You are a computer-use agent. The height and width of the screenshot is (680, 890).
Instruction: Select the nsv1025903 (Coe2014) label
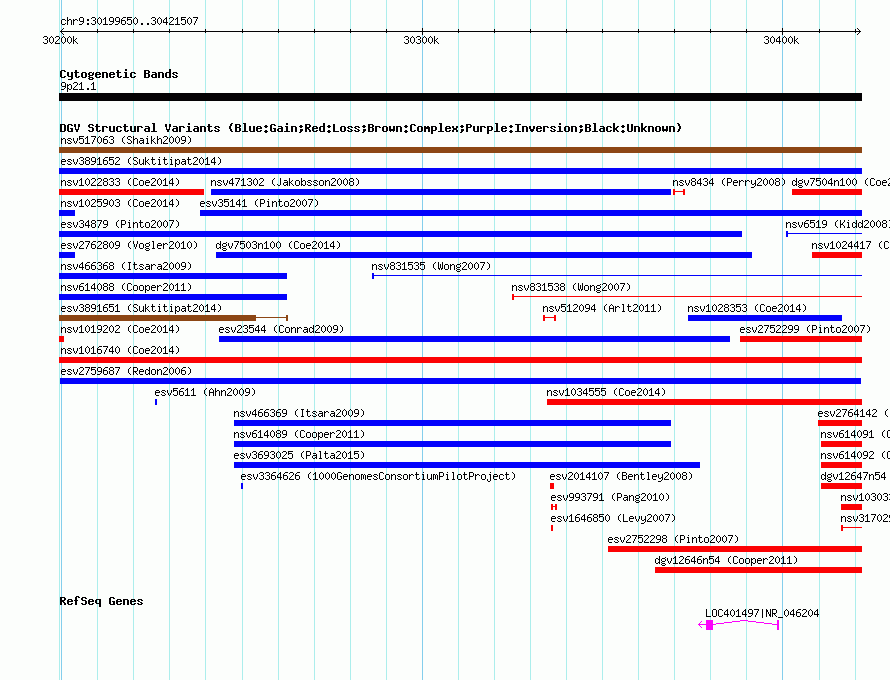(120, 203)
